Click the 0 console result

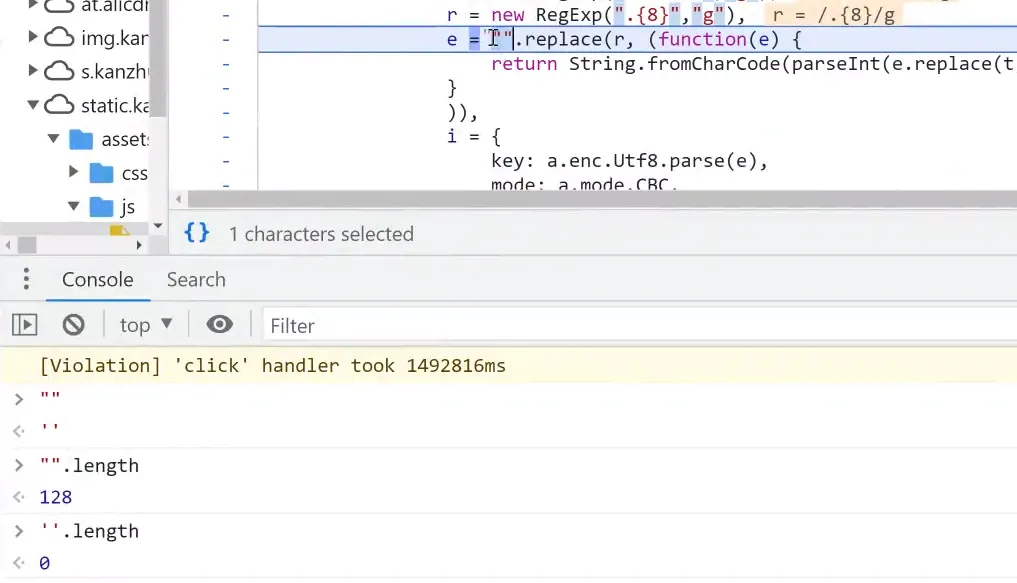[44, 563]
